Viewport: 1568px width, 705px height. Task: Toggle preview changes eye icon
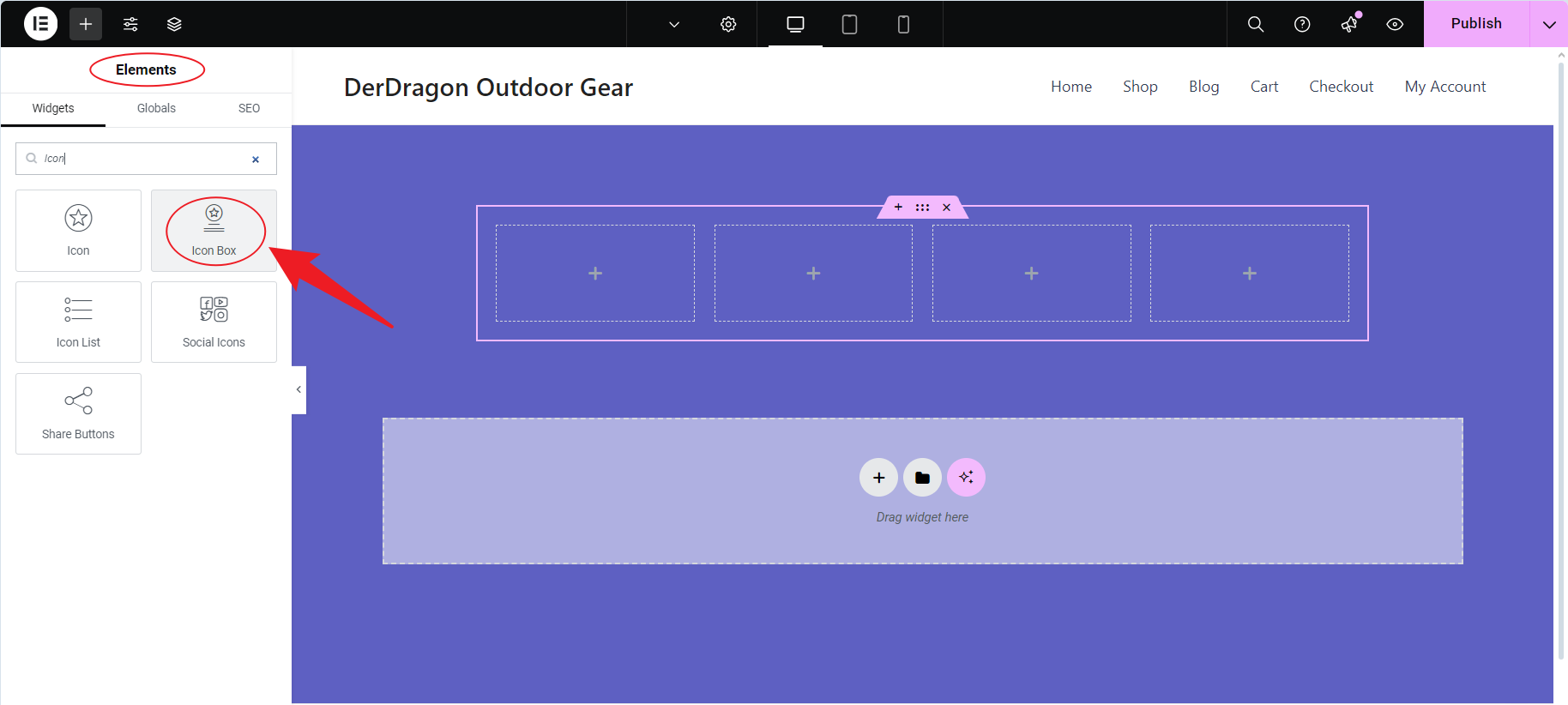click(x=1395, y=24)
